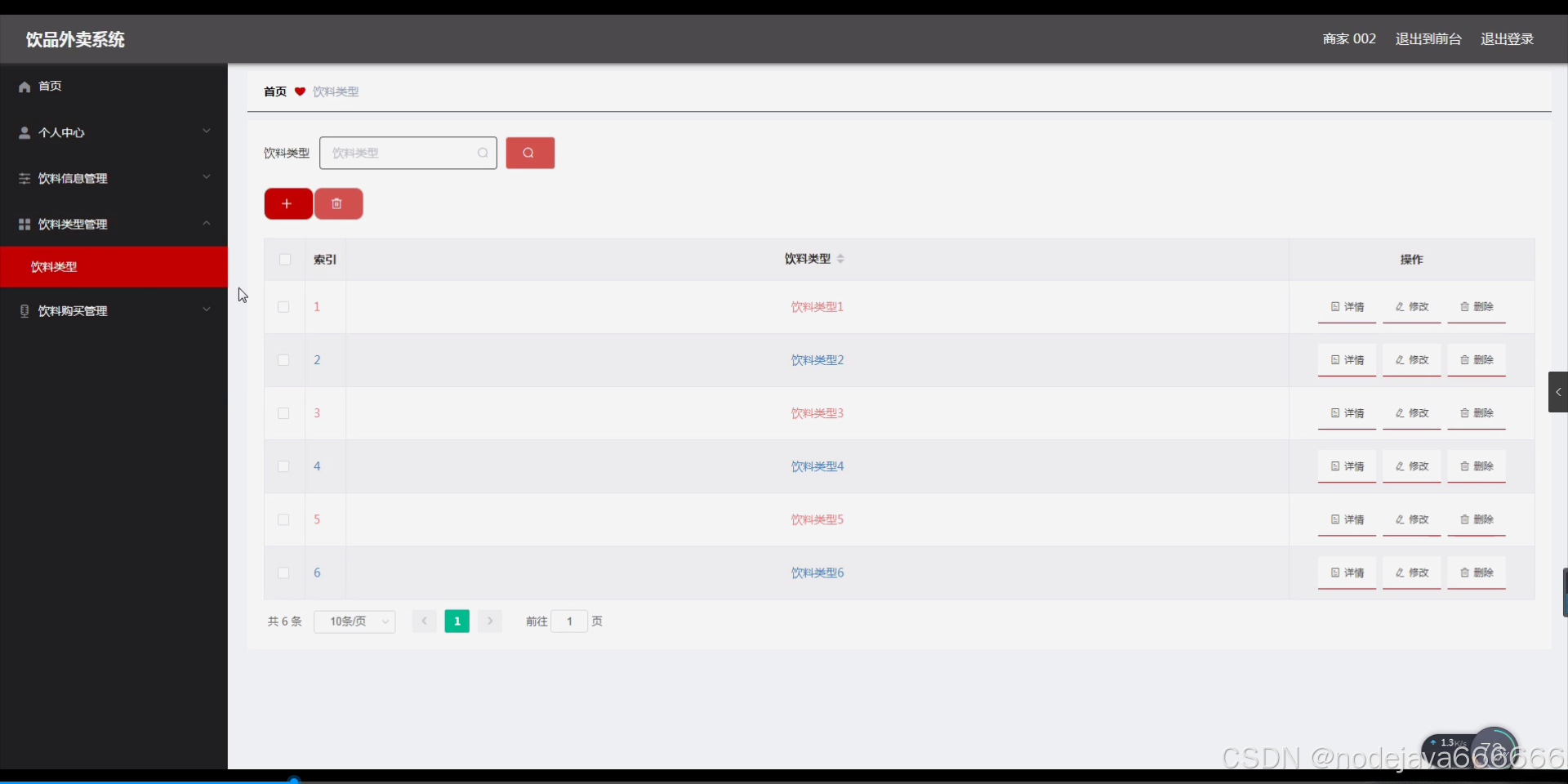
Task: Open 详情 for 饮料类型4
Action: click(1347, 466)
